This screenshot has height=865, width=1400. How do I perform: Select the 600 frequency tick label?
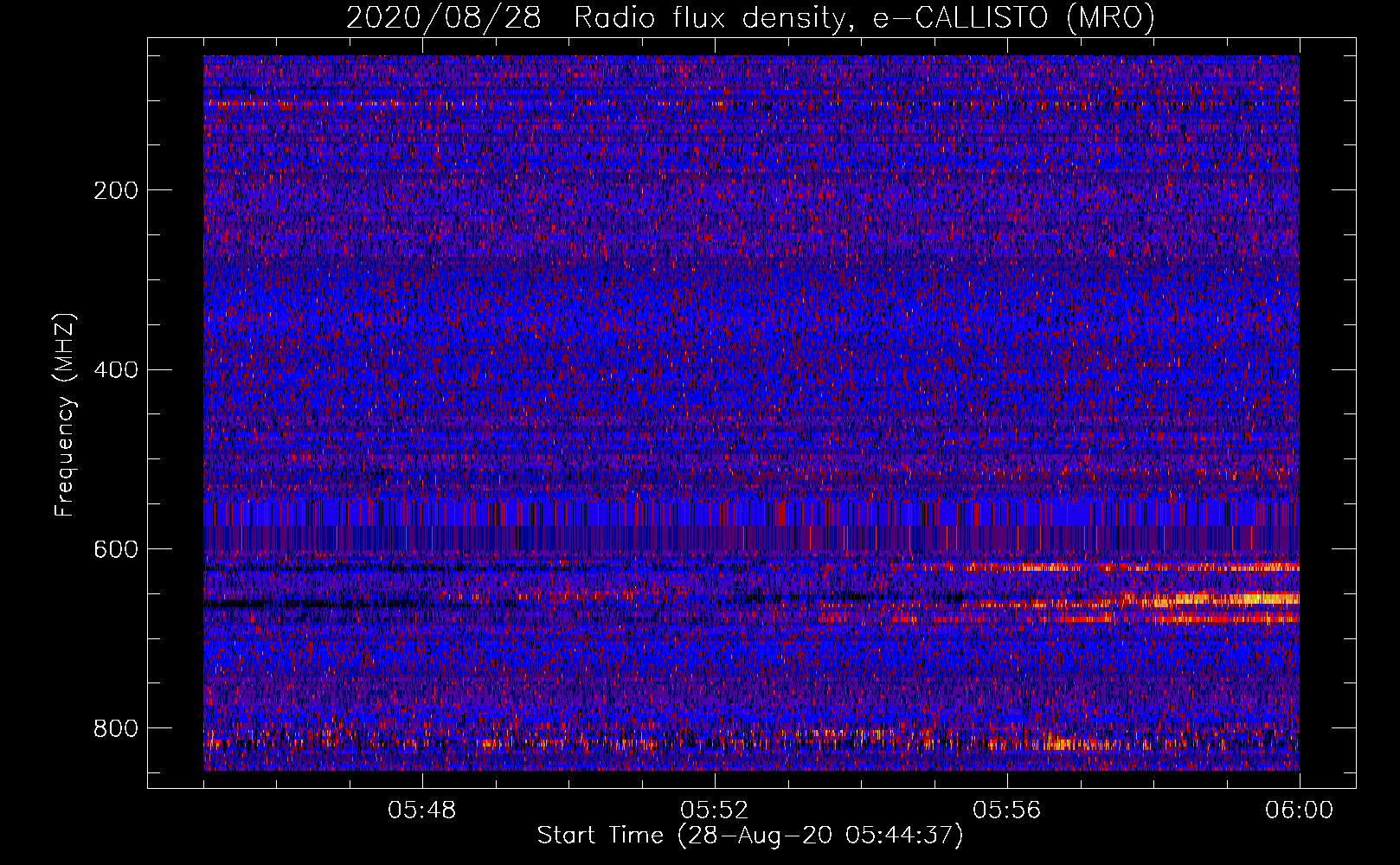(x=116, y=550)
